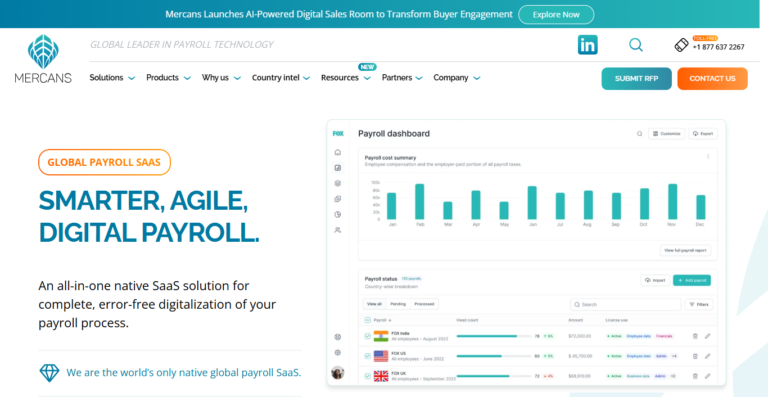The width and height of the screenshot is (768, 397).
Task: Uncheck the FOX US row checkbox
Action: click(x=368, y=356)
